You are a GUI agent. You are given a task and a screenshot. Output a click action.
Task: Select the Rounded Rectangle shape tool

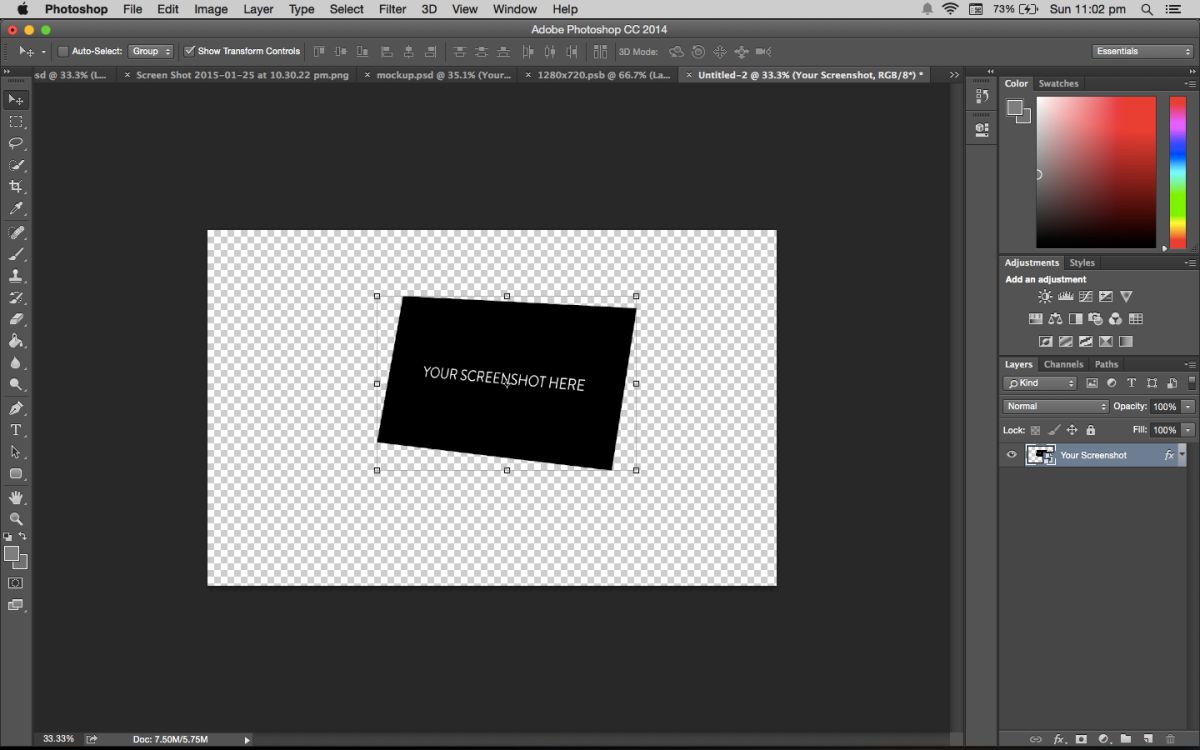pyautogui.click(x=16, y=474)
